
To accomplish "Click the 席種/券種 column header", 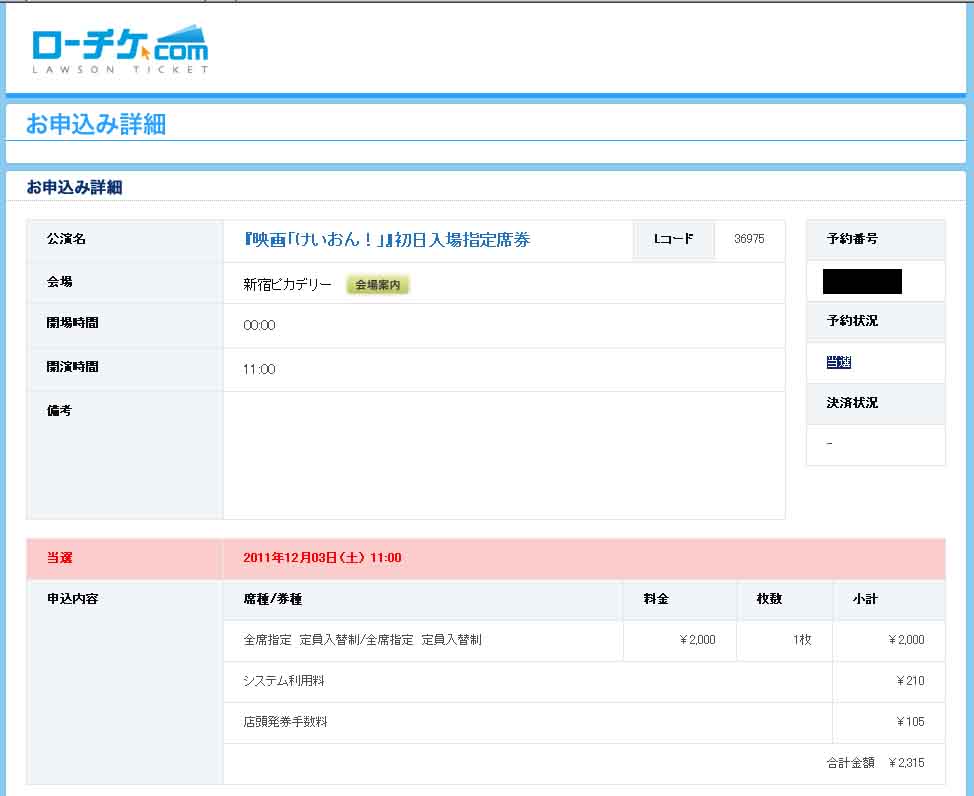I will pyautogui.click(x=272, y=599).
